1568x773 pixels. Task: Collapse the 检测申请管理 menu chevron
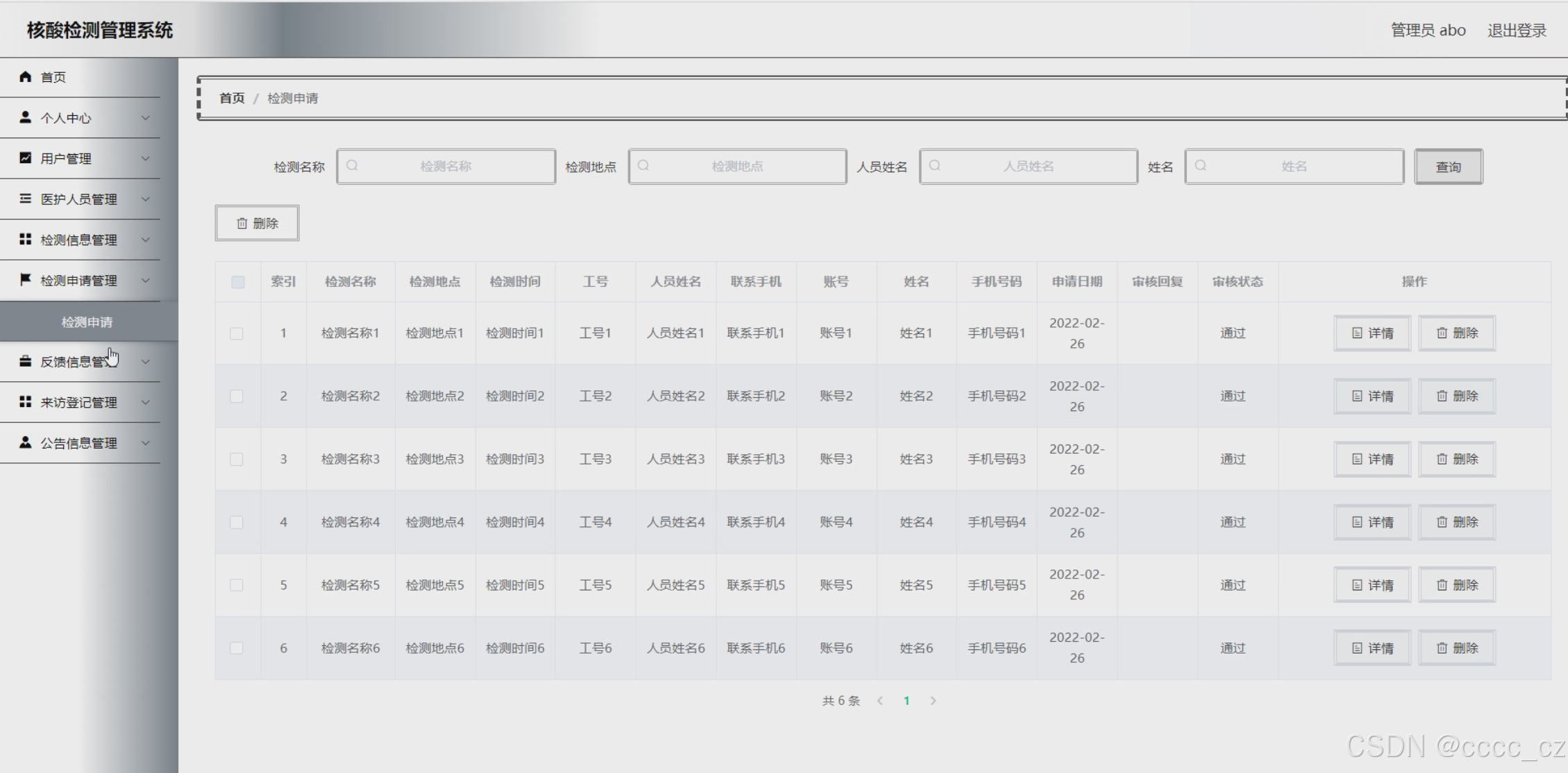pos(146,281)
